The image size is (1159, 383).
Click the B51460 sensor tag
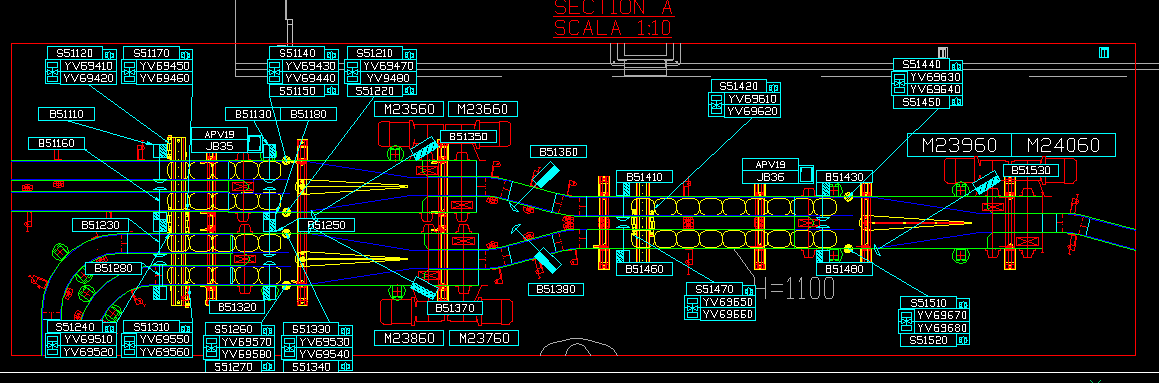(645, 269)
